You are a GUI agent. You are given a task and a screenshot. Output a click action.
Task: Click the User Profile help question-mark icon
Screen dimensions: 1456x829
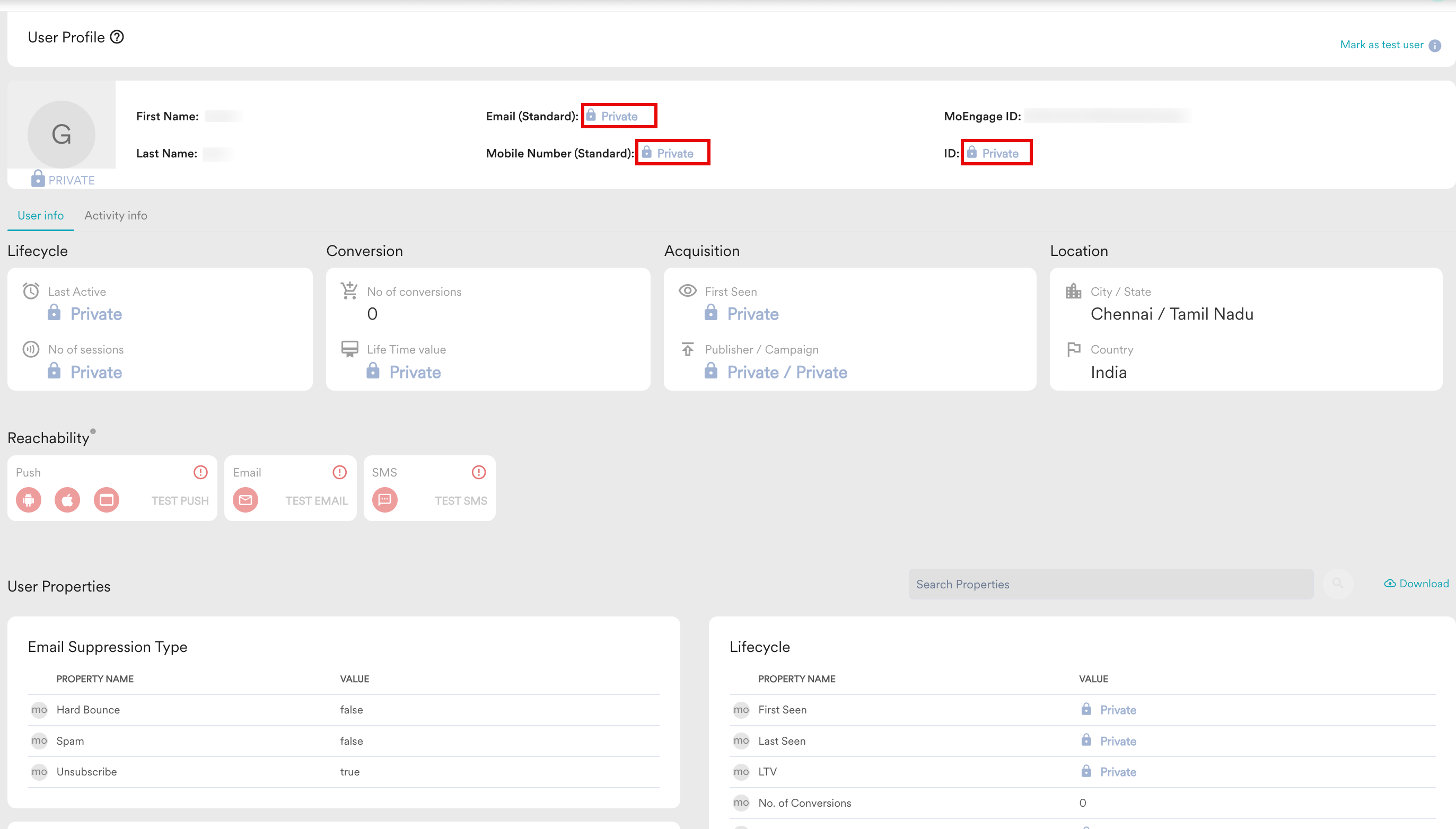(x=117, y=37)
